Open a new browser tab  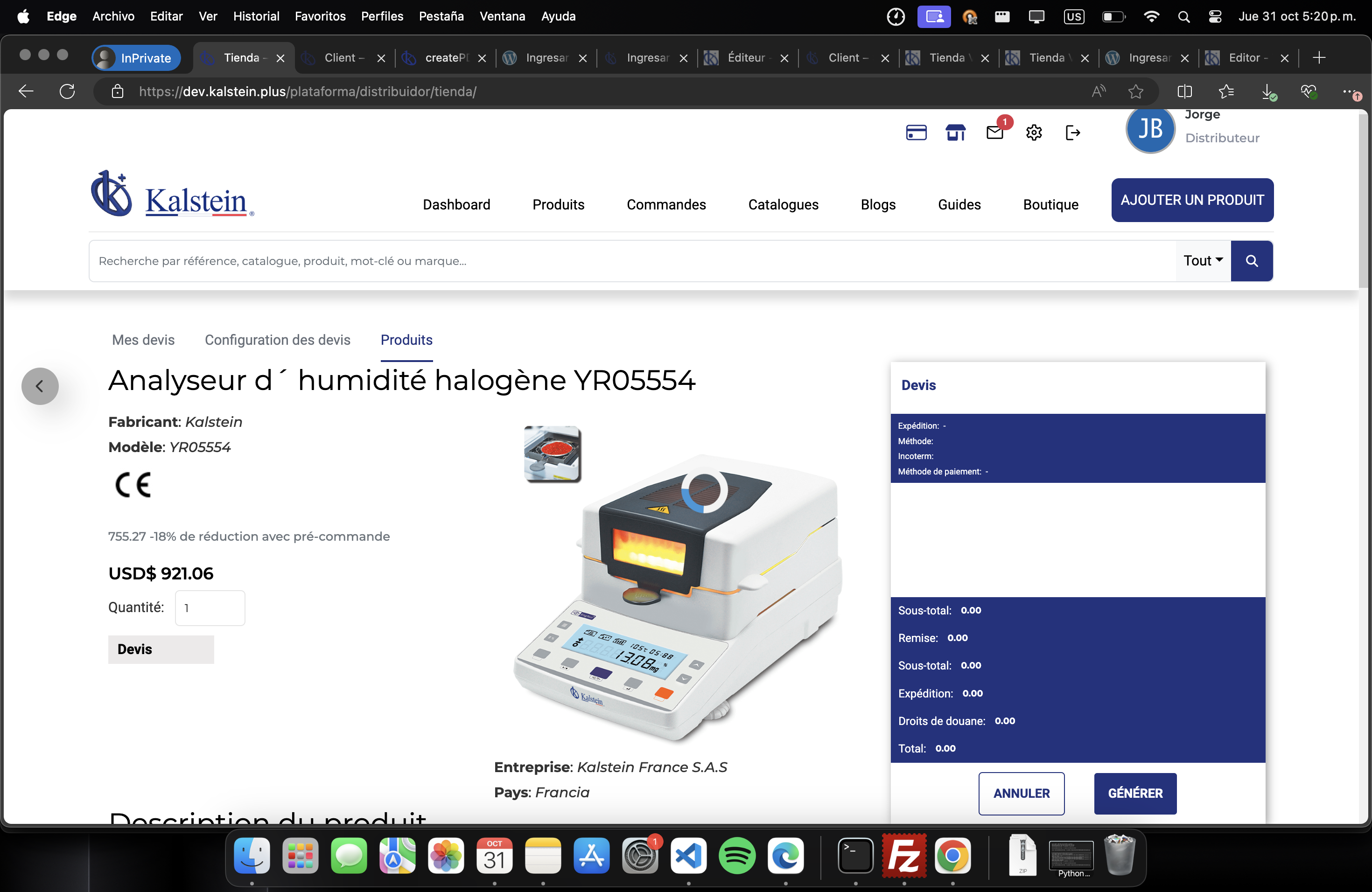click(x=1318, y=58)
